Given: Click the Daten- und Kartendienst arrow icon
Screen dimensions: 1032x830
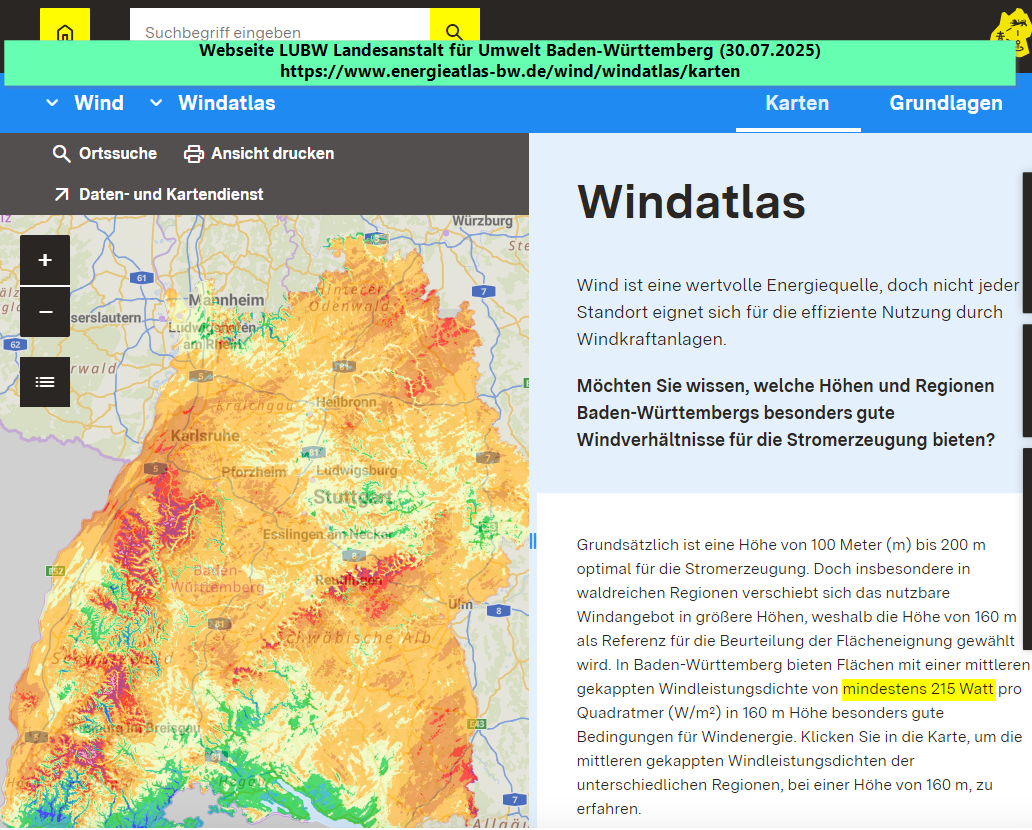Looking at the screenshot, I should [62, 194].
